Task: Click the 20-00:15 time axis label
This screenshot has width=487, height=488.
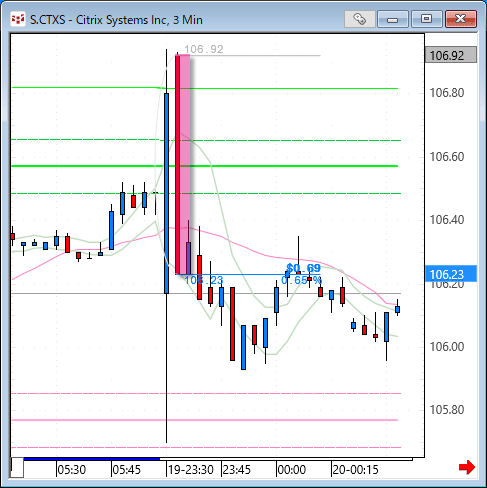Action: tap(356, 470)
